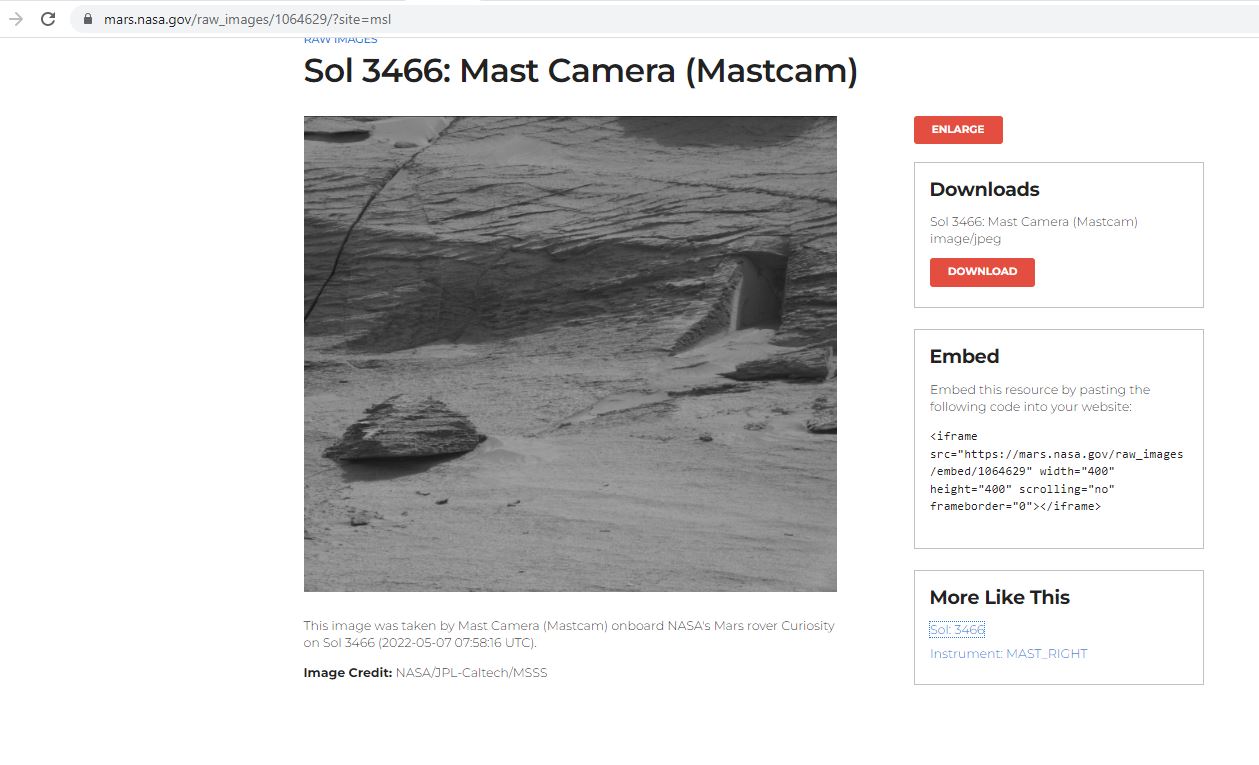Click the 'Embed this resource' description text
Screen dimensions: 1259x765
(1040, 398)
